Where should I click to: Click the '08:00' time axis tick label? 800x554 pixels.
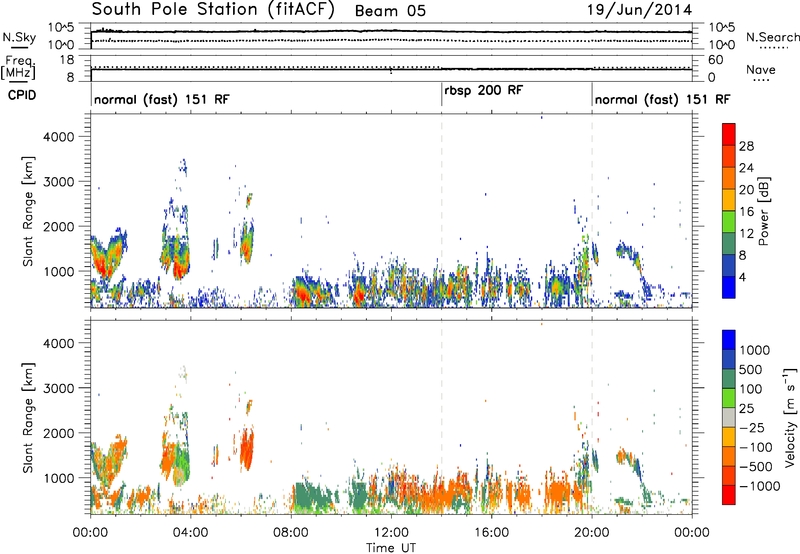coord(291,533)
